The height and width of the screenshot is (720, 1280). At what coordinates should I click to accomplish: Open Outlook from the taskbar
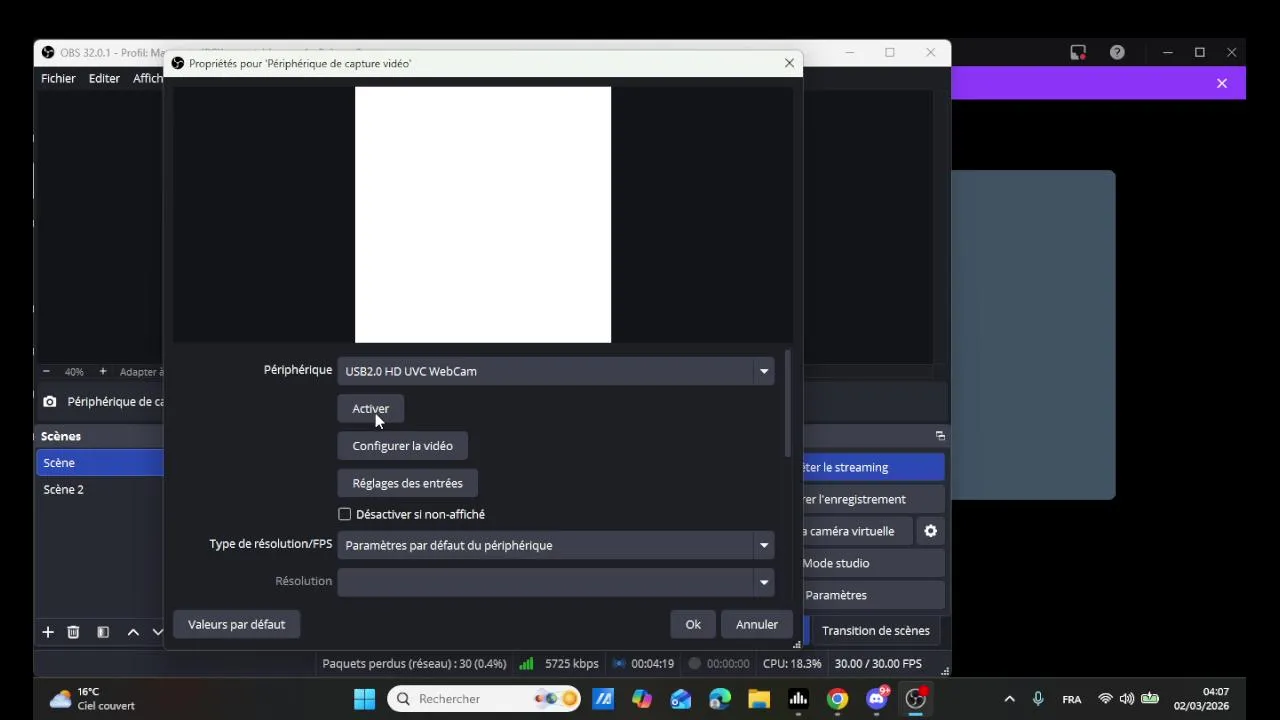(681, 699)
